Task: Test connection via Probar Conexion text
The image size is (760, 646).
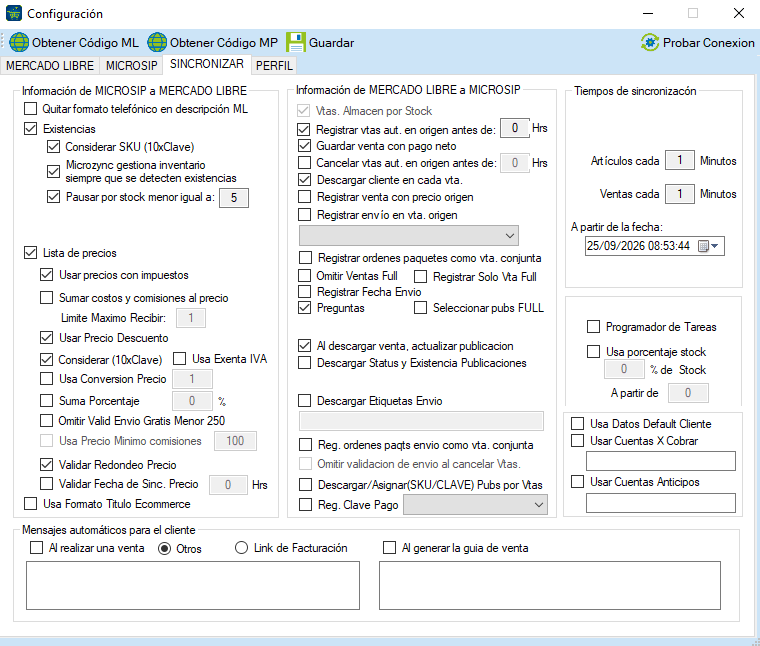Action: 709,43
